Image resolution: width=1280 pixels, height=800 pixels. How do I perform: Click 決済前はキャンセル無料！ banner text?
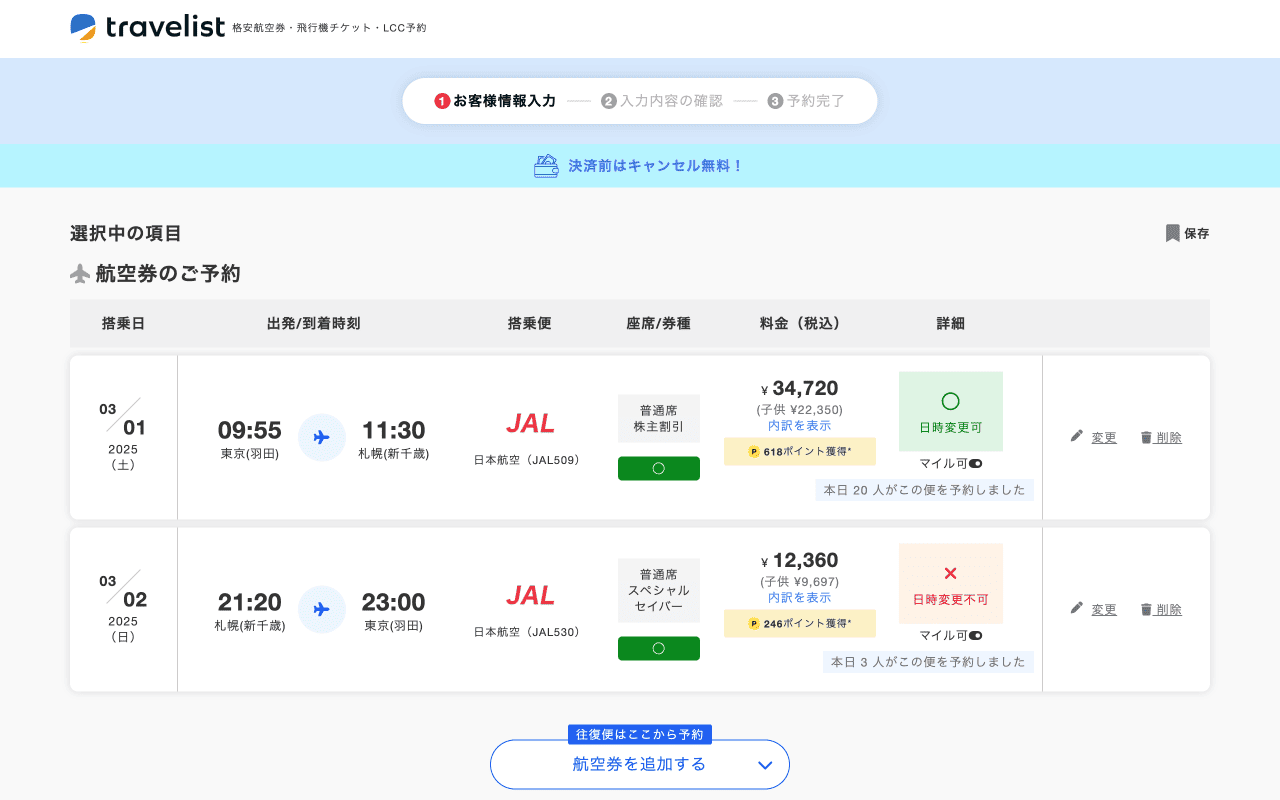(x=656, y=166)
